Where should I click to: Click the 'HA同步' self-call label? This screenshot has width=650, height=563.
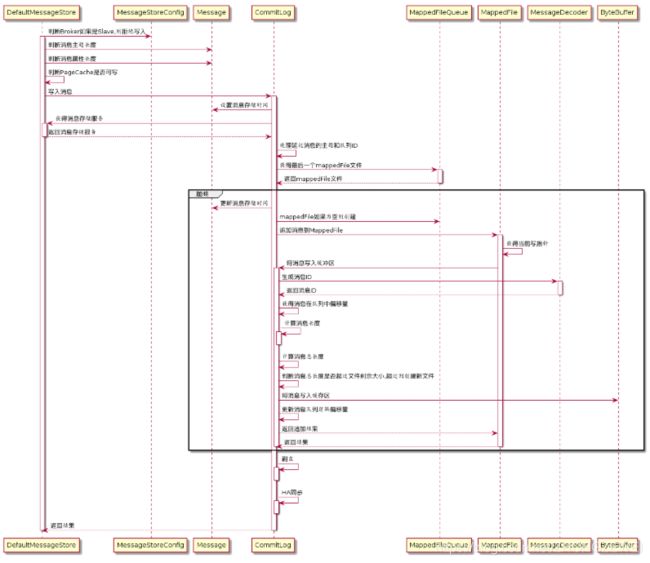(292, 492)
